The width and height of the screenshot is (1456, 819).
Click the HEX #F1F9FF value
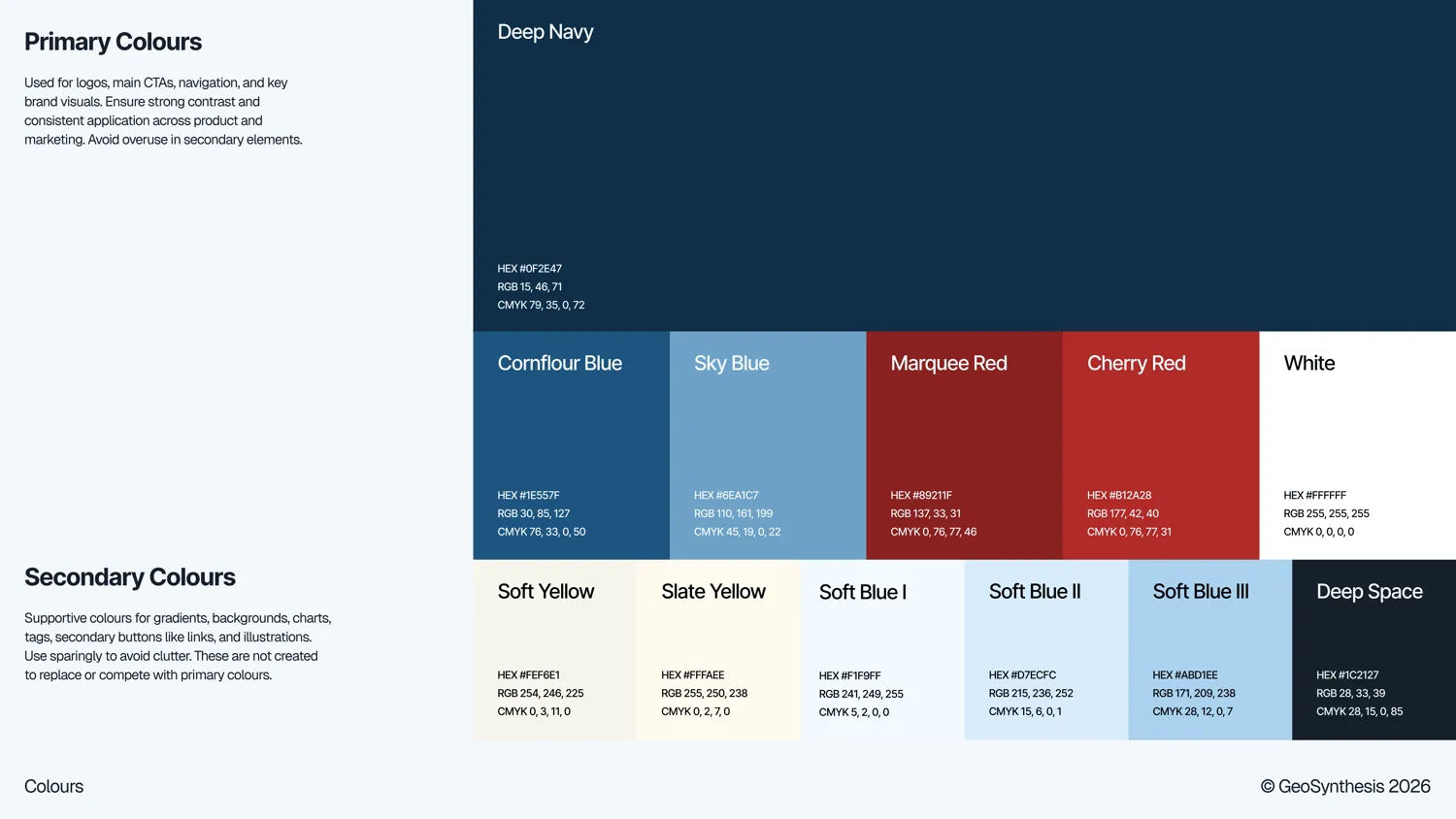(850, 676)
